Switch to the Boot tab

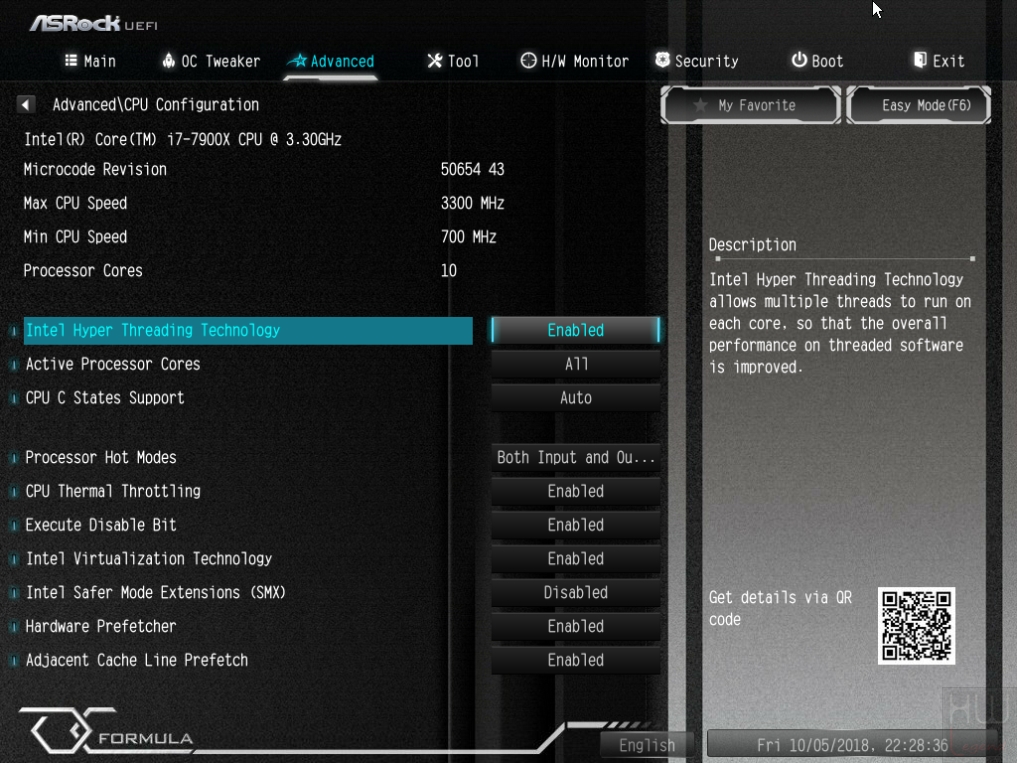point(817,61)
